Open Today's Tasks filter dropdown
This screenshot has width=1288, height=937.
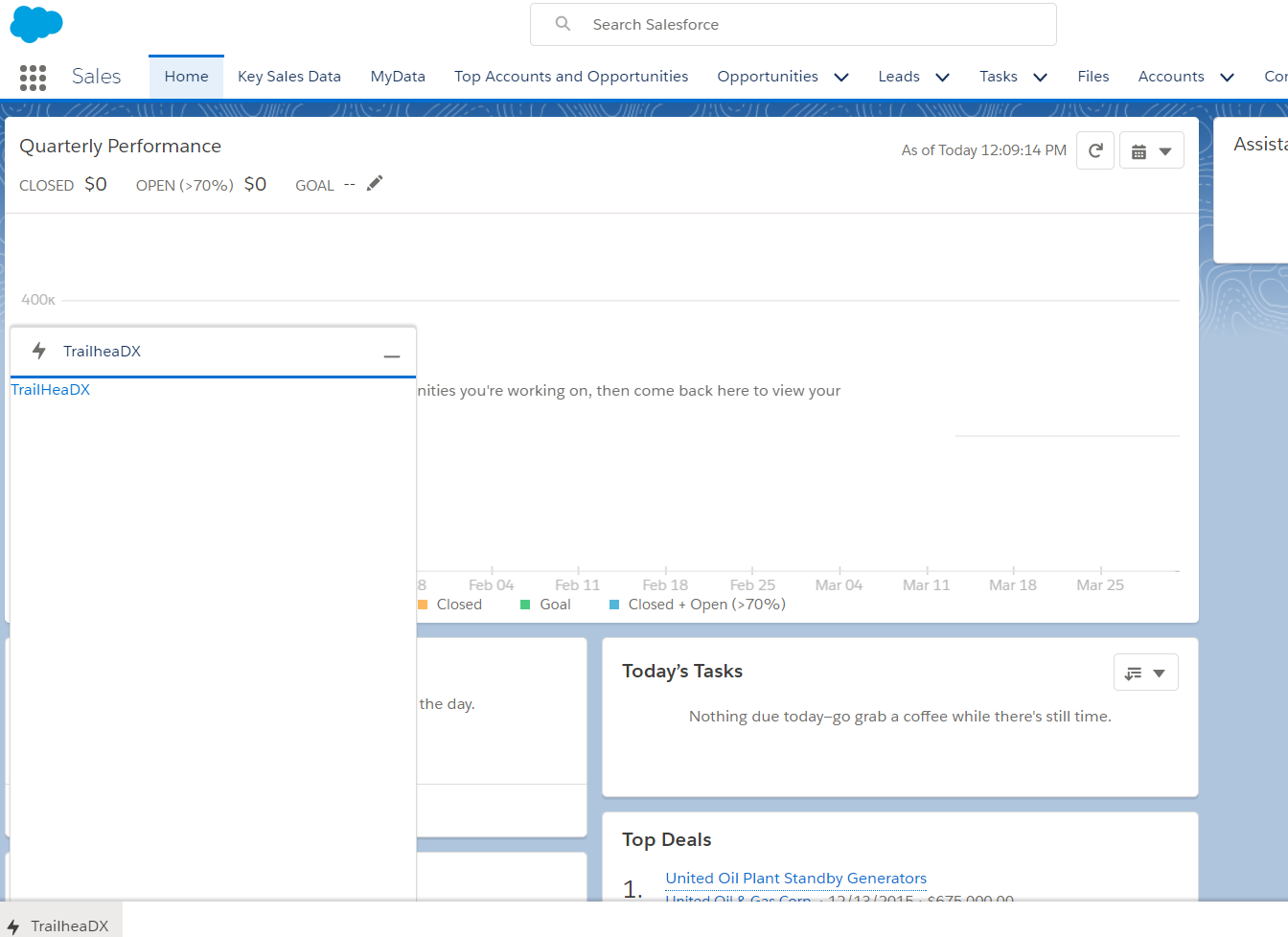pos(1145,673)
